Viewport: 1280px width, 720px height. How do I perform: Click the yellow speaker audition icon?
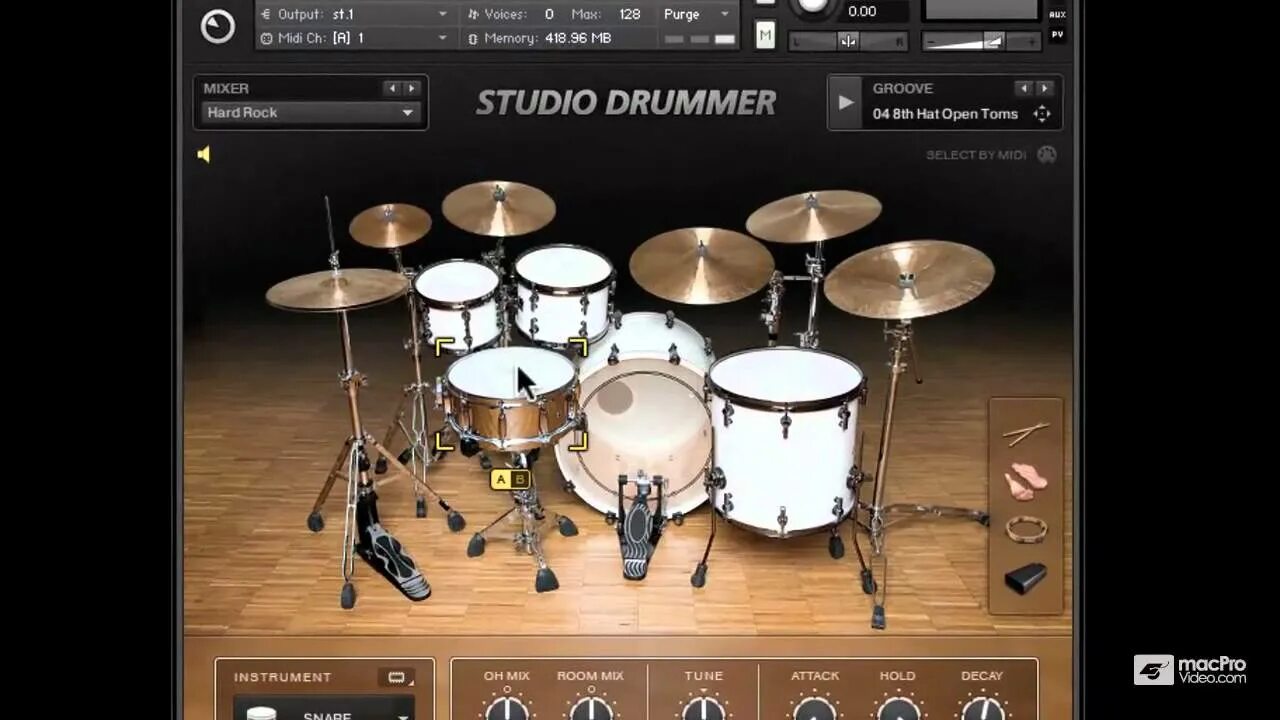(204, 154)
